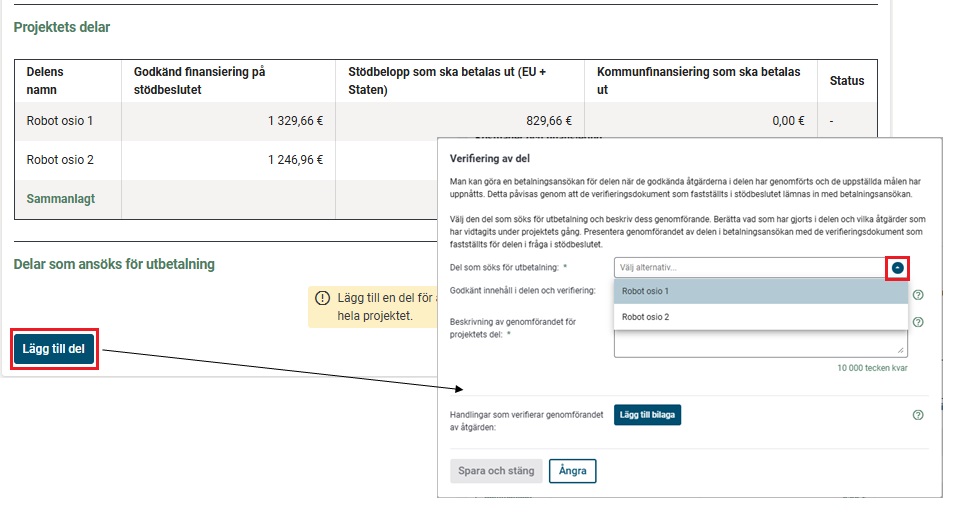Click the Status column header
The width and height of the screenshot is (966, 520).
pos(847,81)
